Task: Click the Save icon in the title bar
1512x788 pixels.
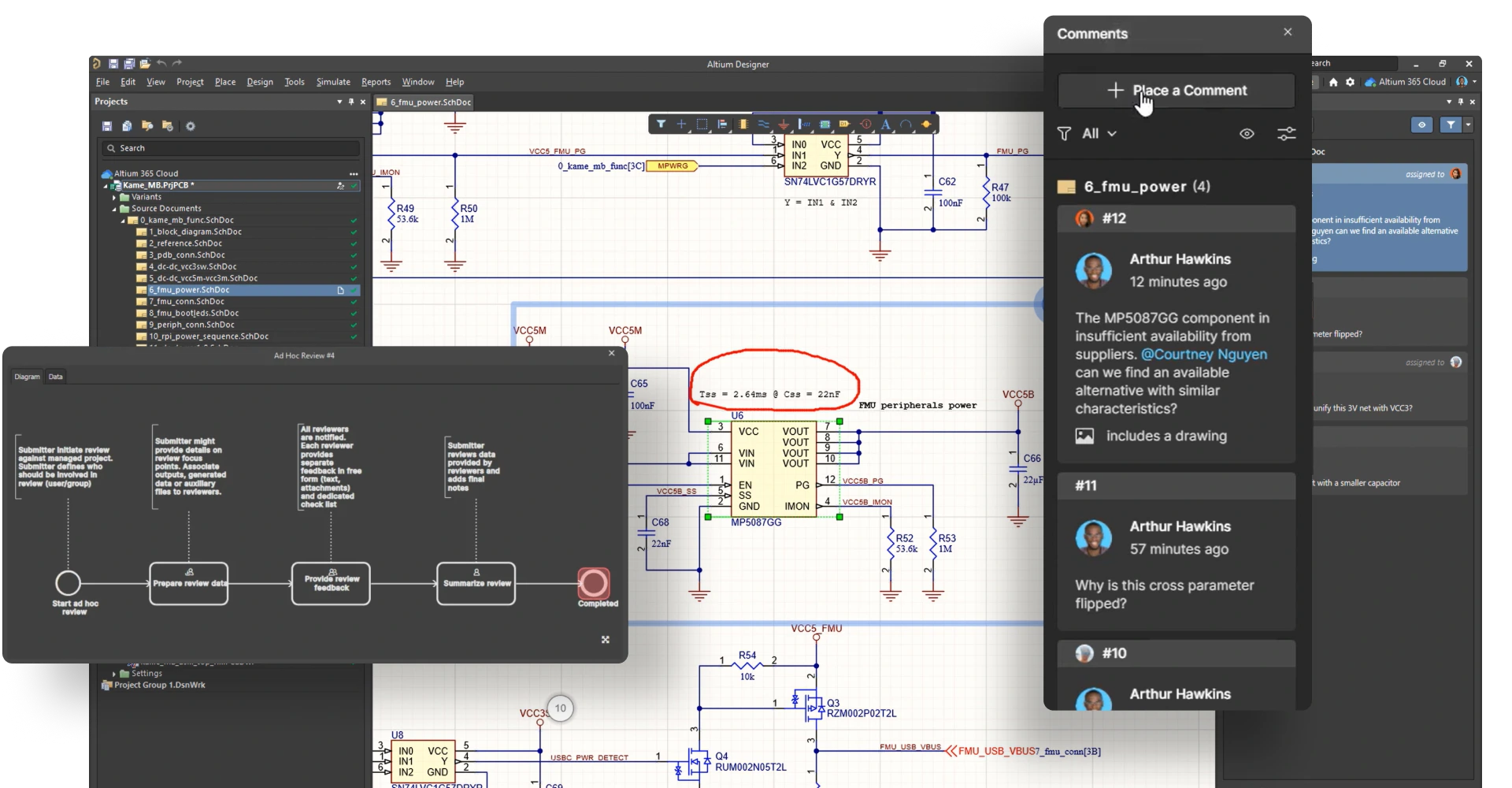Action: coord(113,63)
